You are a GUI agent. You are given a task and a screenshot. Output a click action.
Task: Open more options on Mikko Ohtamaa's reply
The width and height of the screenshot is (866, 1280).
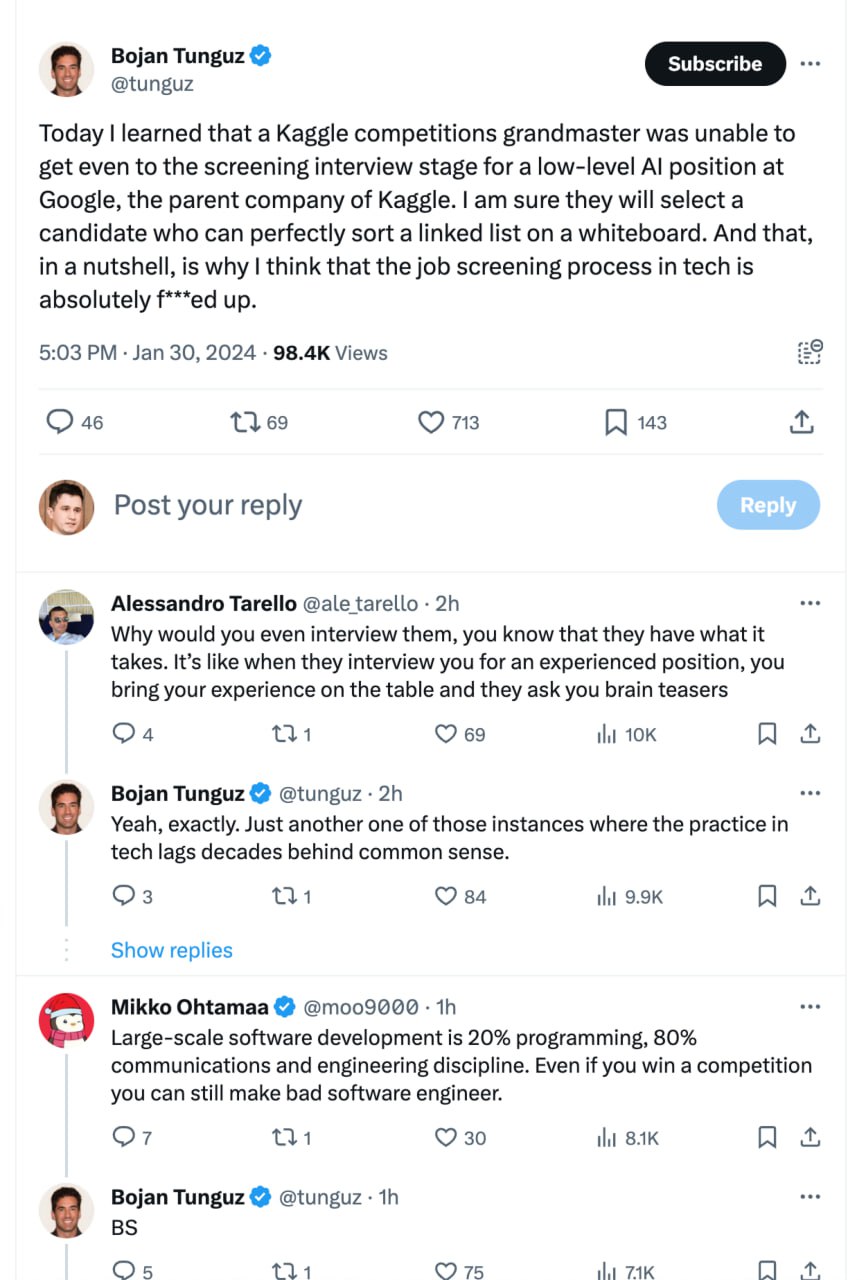click(810, 1007)
